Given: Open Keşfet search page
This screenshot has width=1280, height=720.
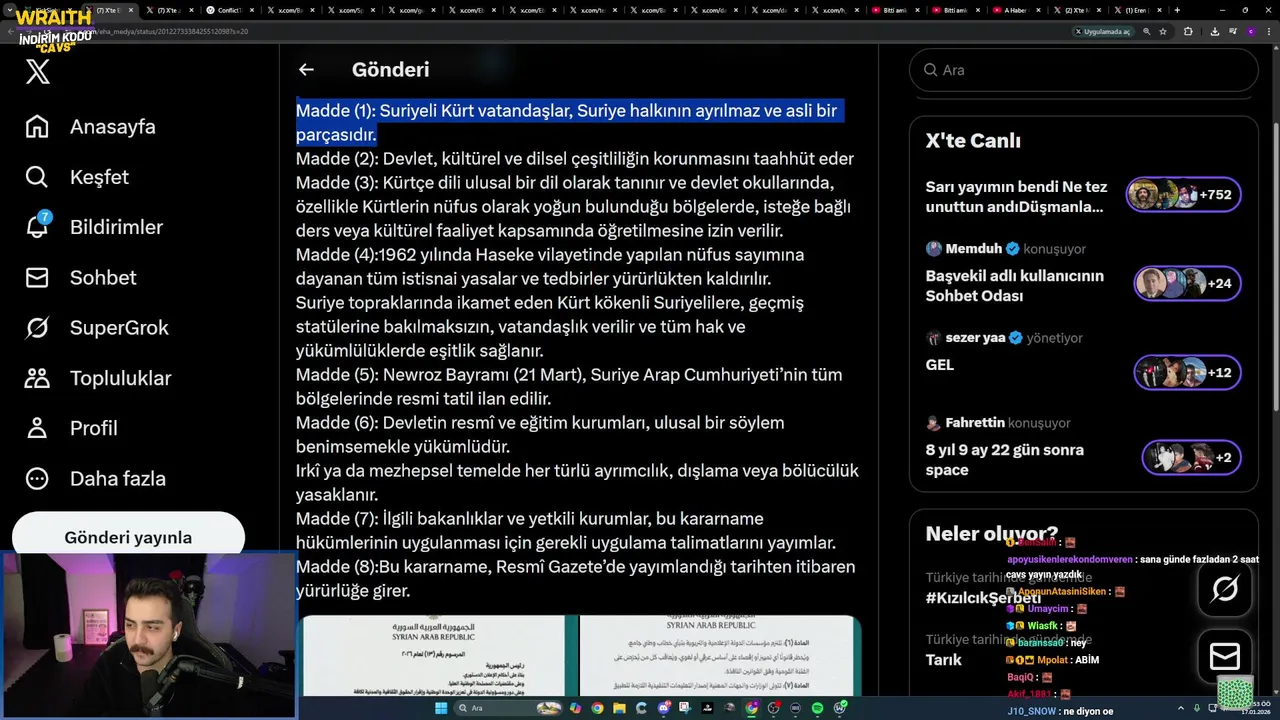Looking at the screenshot, I should click(77, 177).
